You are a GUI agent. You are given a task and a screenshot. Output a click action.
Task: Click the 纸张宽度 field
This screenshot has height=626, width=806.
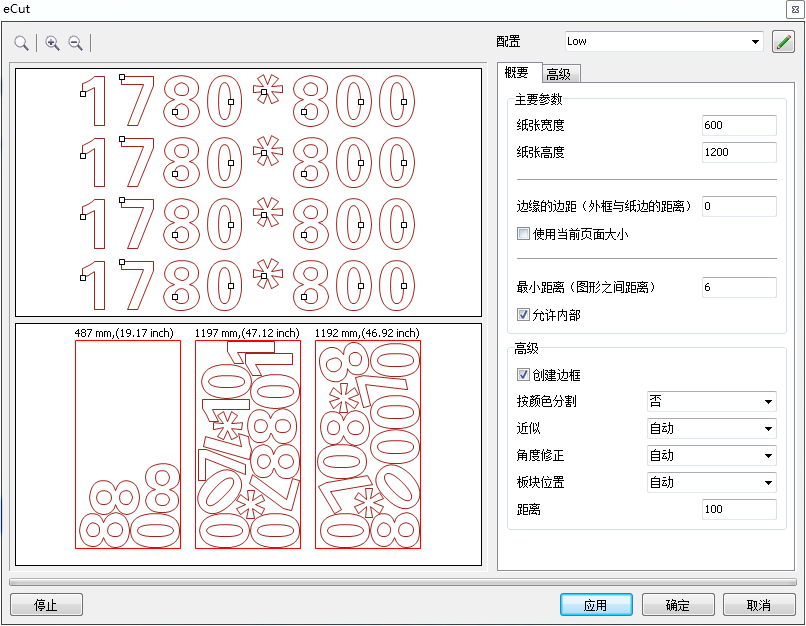(739, 125)
